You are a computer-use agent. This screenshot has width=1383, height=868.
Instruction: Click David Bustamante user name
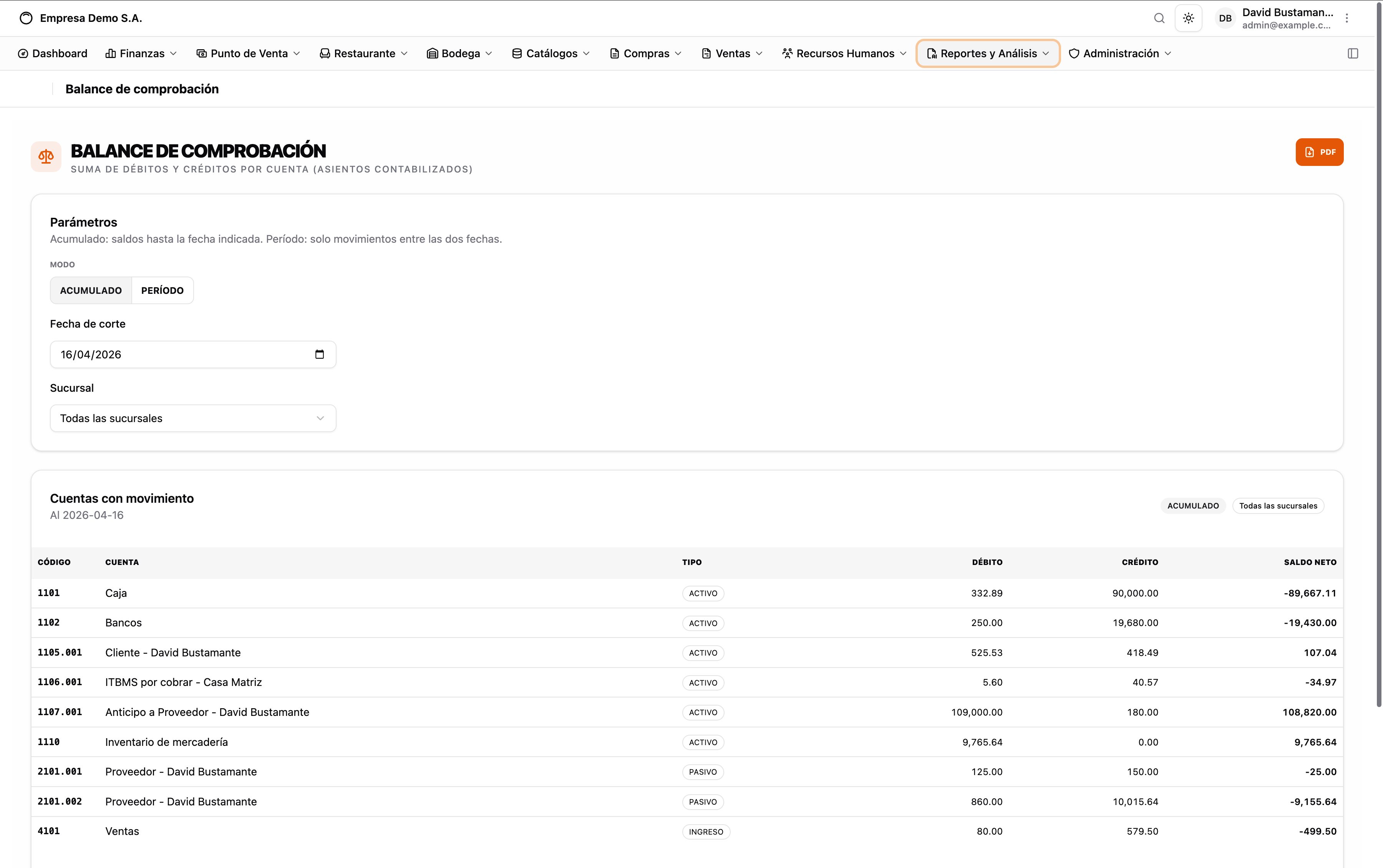point(1288,13)
